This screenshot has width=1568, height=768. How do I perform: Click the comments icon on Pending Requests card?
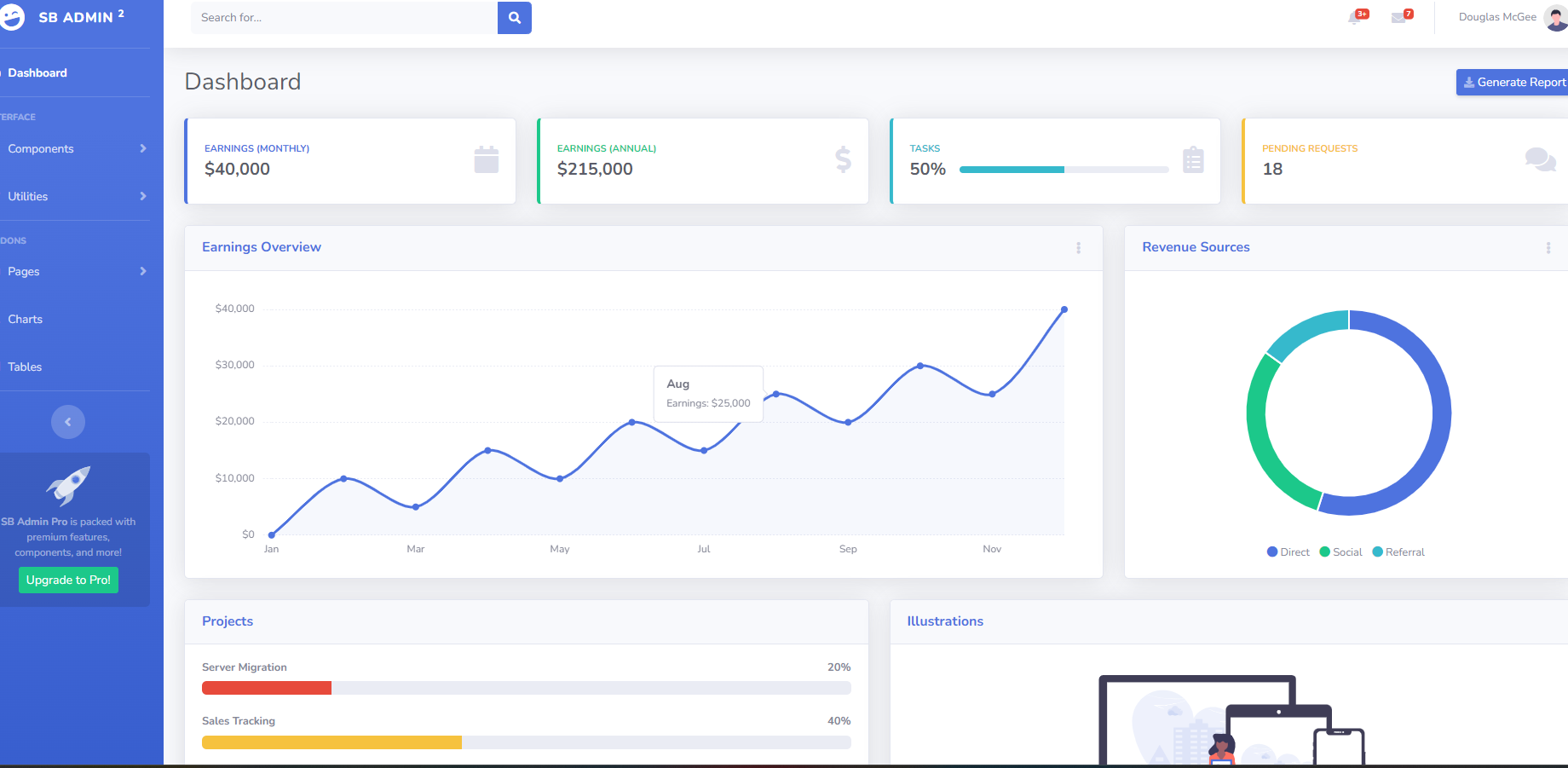click(1541, 159)
